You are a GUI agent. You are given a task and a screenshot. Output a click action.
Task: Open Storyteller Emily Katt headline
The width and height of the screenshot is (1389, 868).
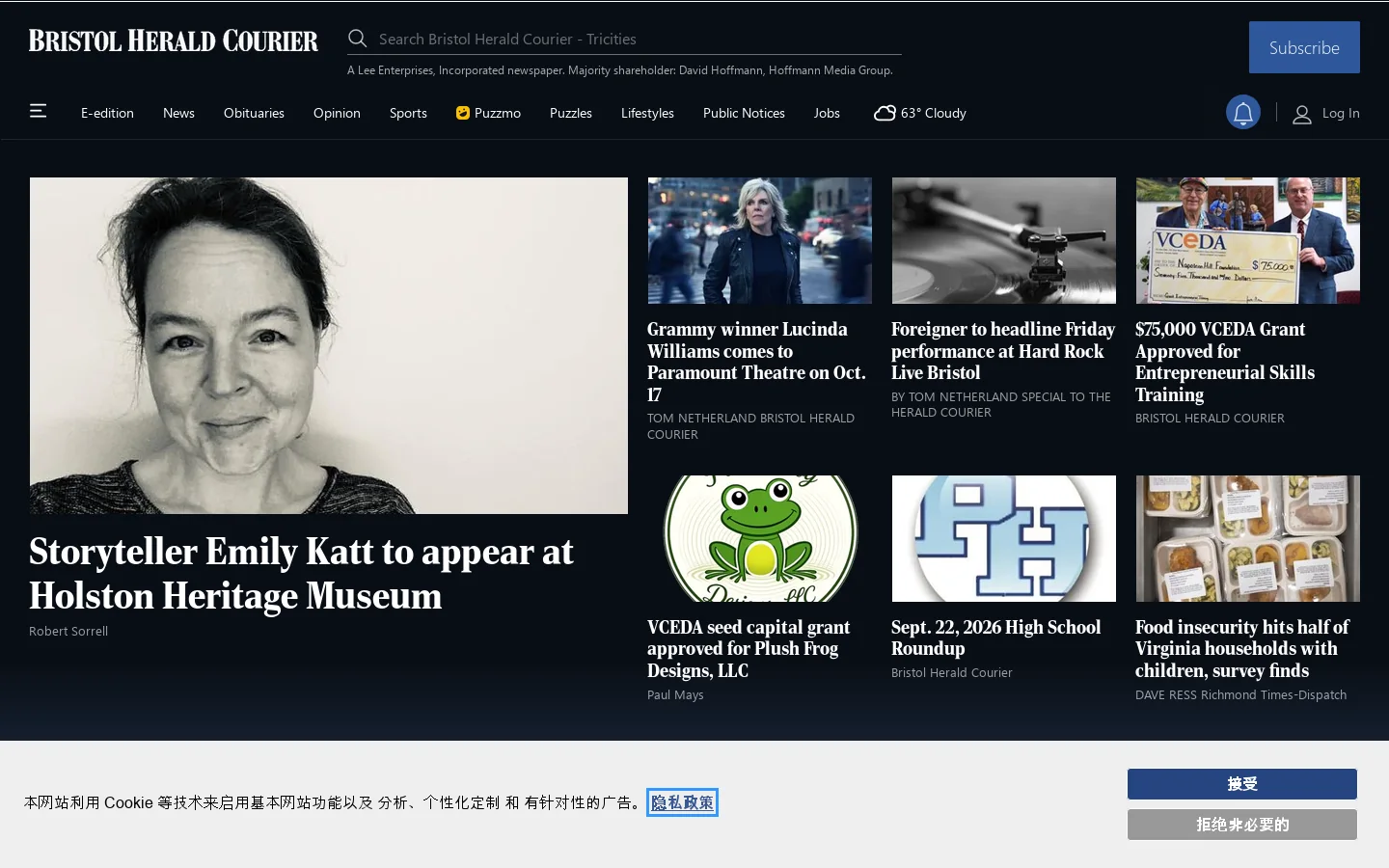(x=301, y=574)
